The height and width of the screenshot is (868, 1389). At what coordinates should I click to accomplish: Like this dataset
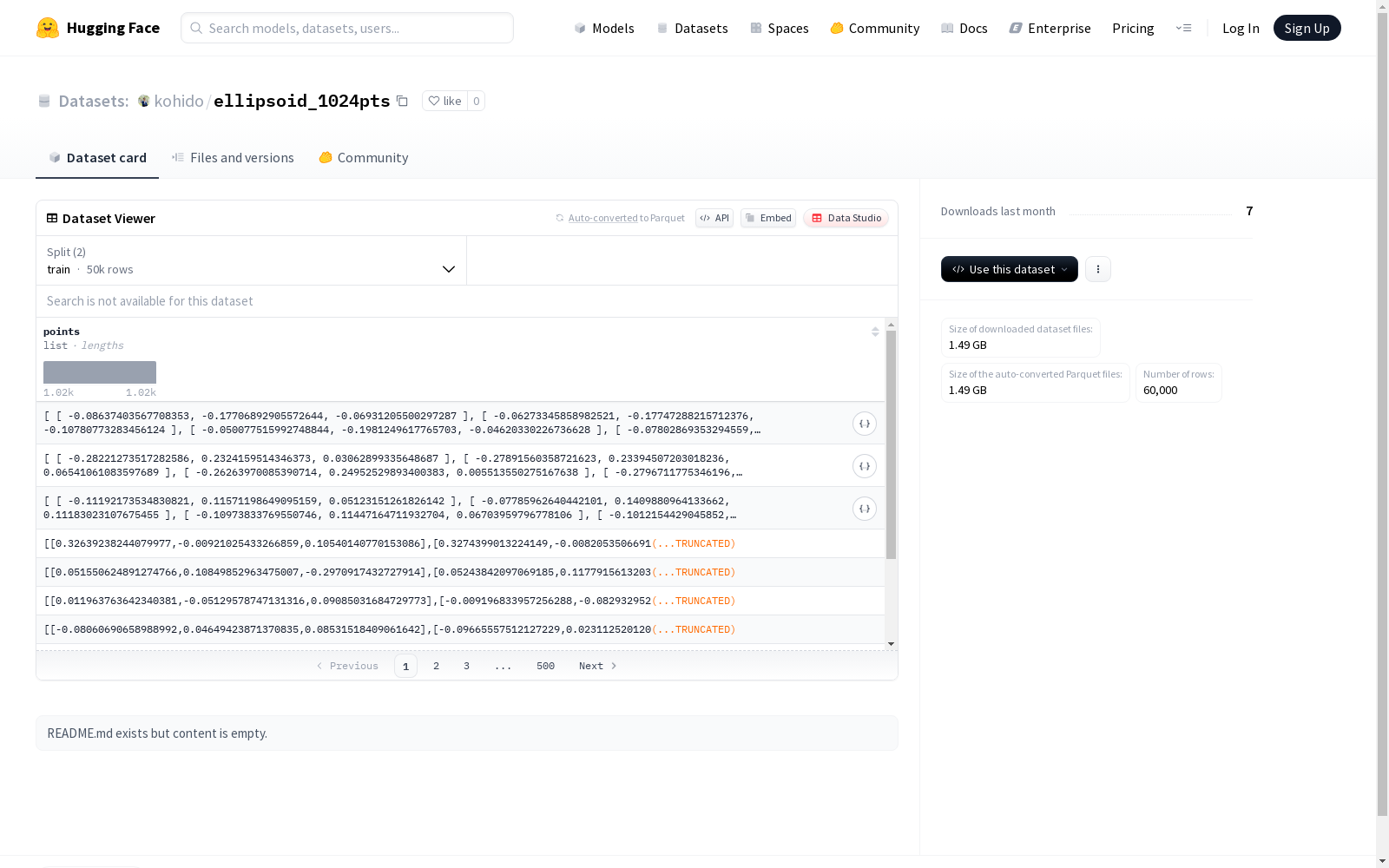(444, 101)
